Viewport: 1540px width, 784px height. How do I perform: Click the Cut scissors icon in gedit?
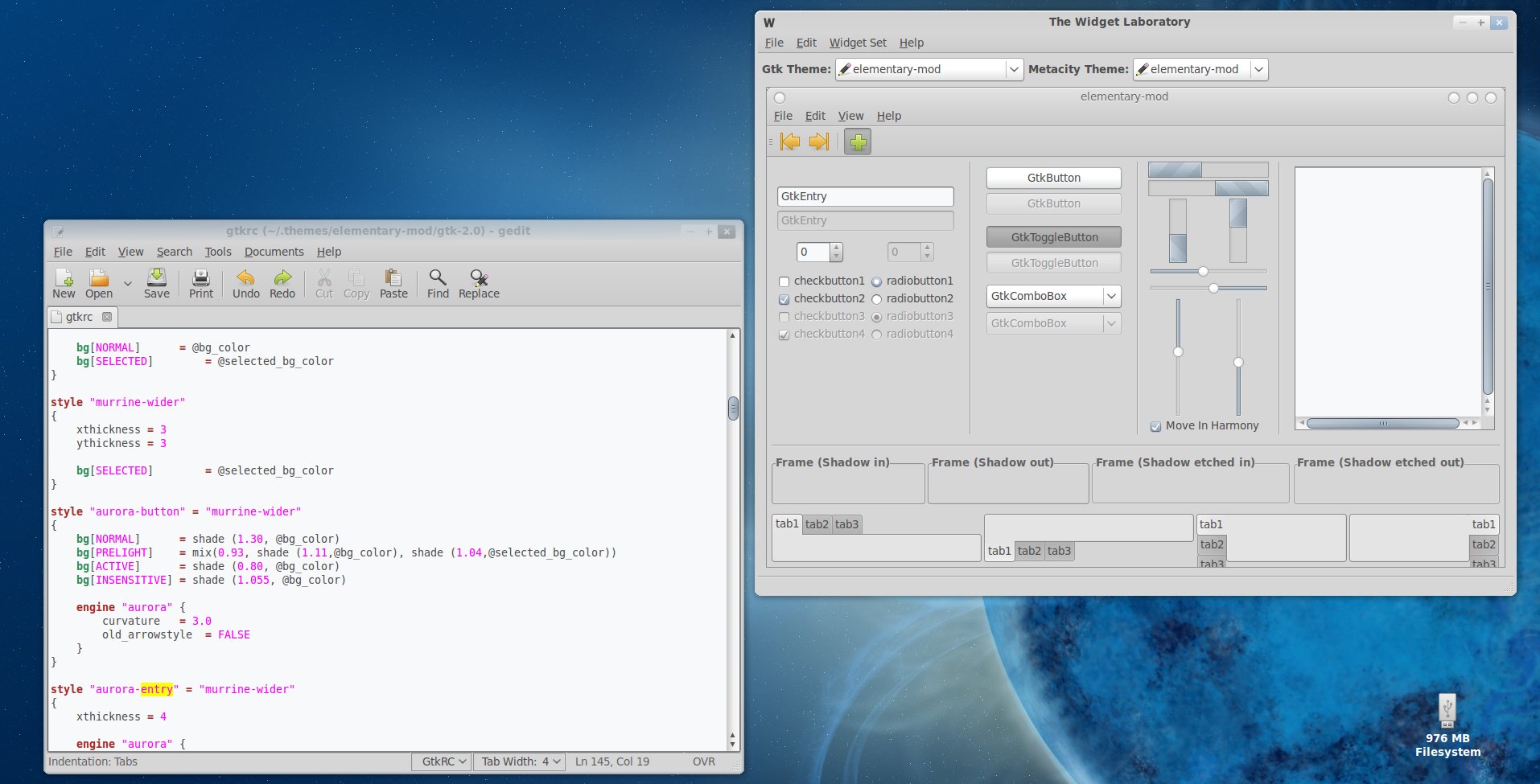point(324,277)
